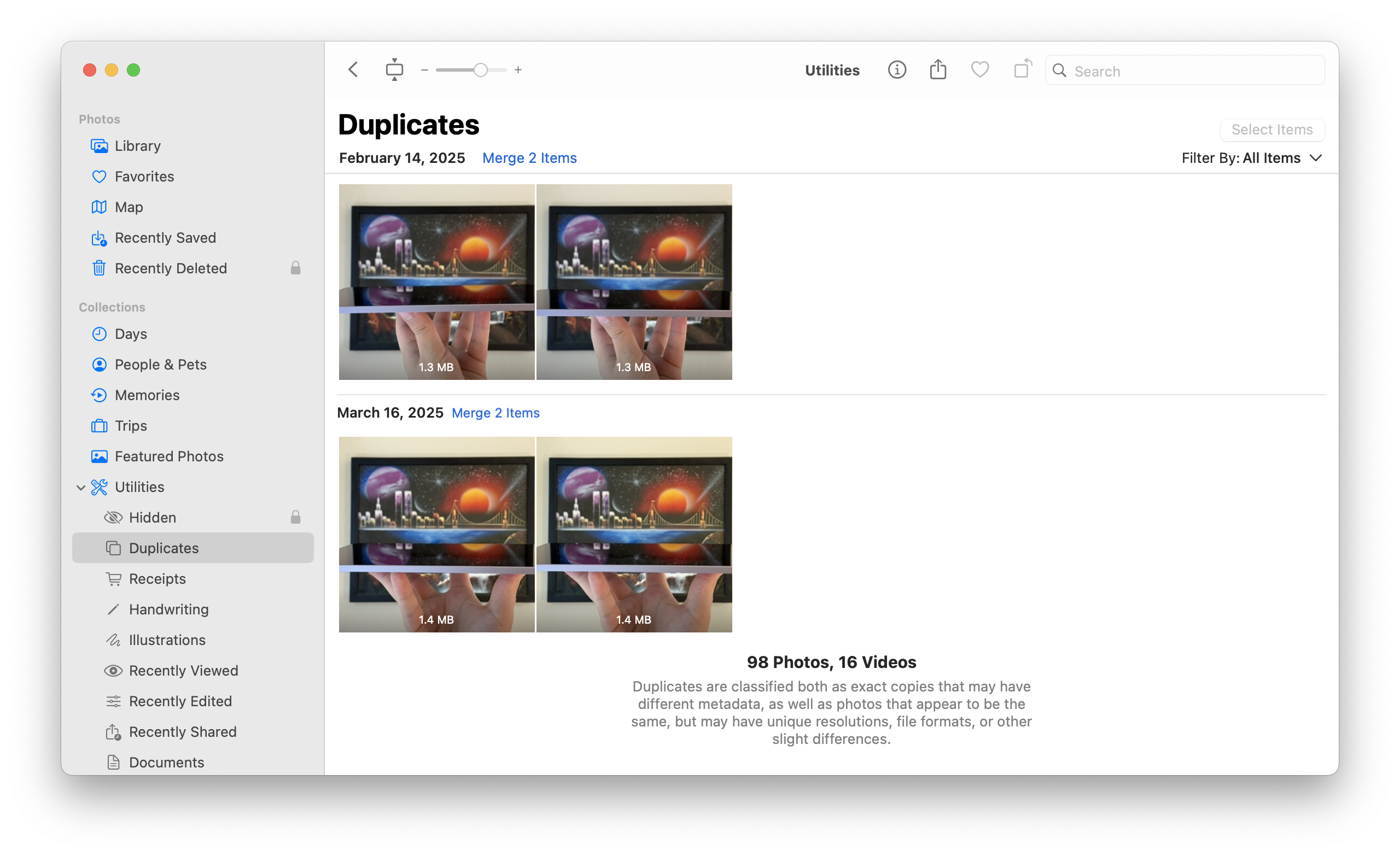Click the Share icon in toolbar

(938, 70)
